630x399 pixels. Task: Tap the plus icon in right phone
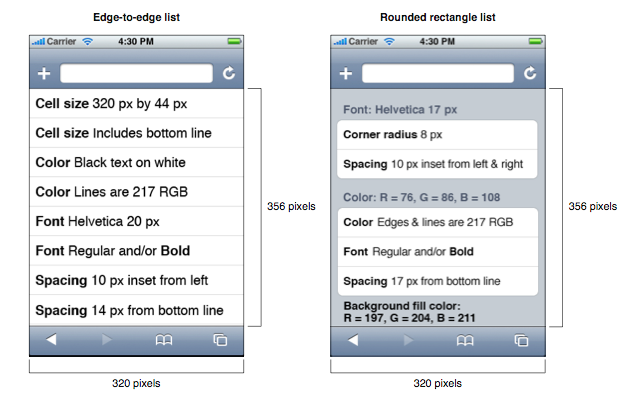pyautogui.click(x=346, y=74)
